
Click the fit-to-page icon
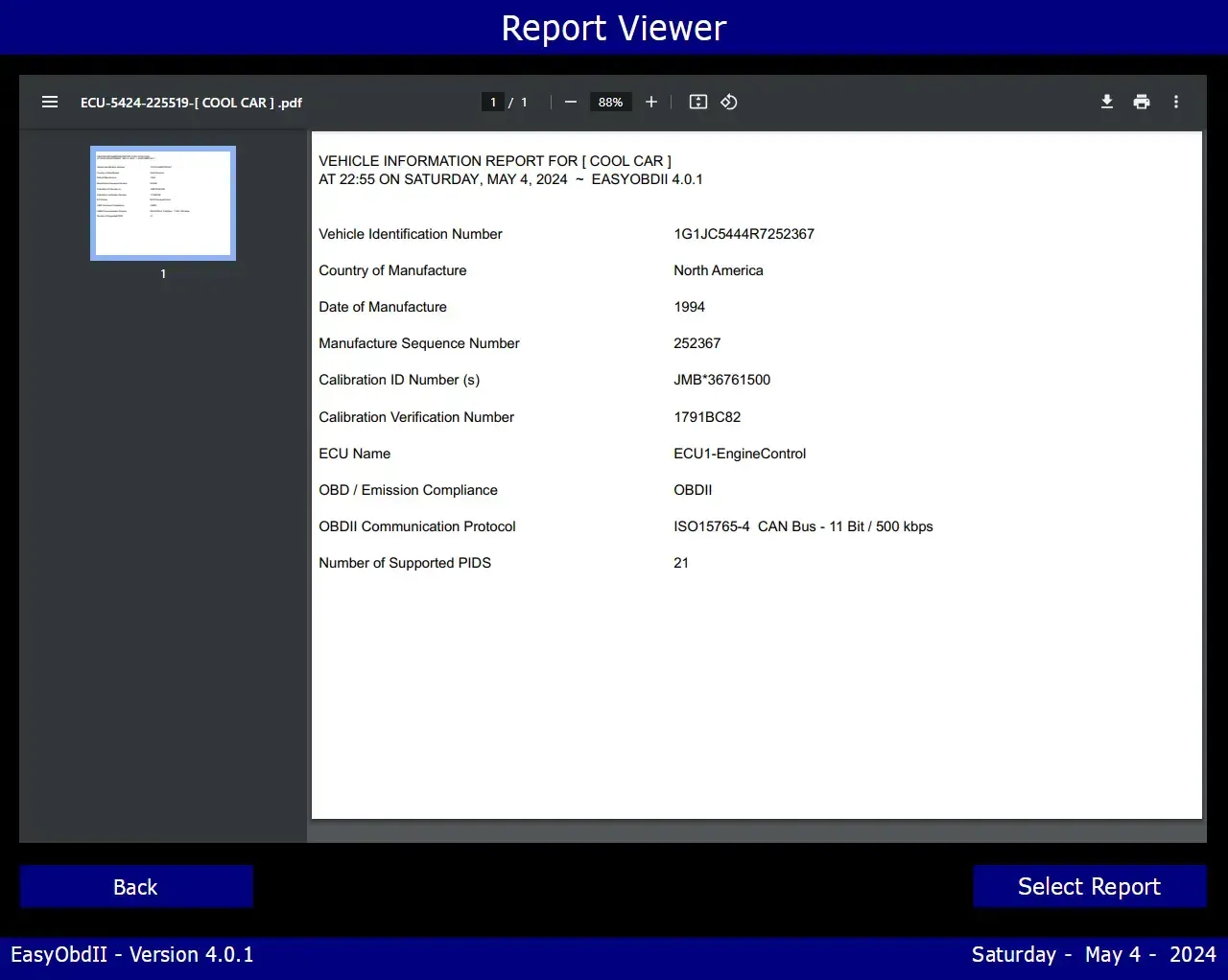pyautogui.click(x=698, y=102)
